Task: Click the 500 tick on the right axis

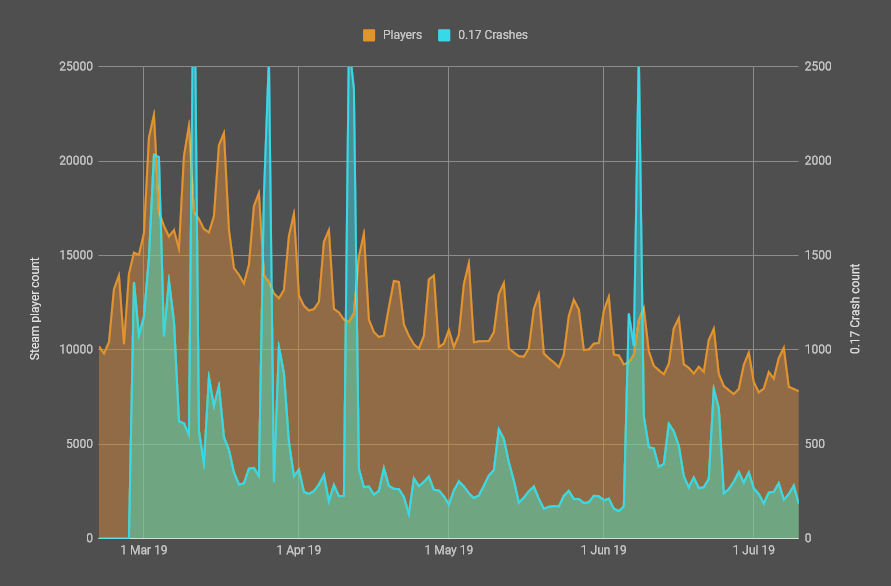Action: [x=816, y=444]
